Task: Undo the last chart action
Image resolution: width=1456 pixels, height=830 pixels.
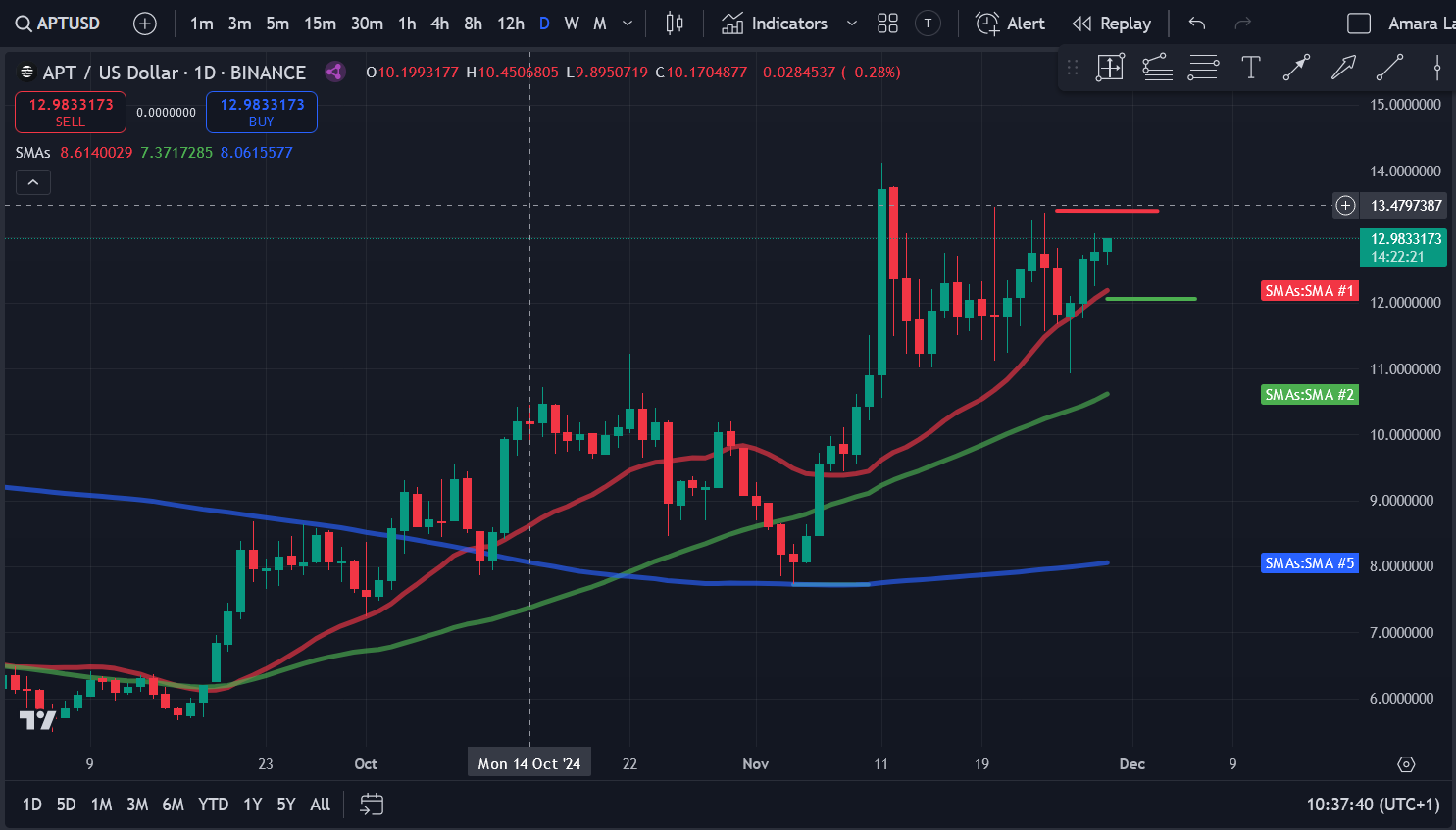Action: coord(1197,24)
